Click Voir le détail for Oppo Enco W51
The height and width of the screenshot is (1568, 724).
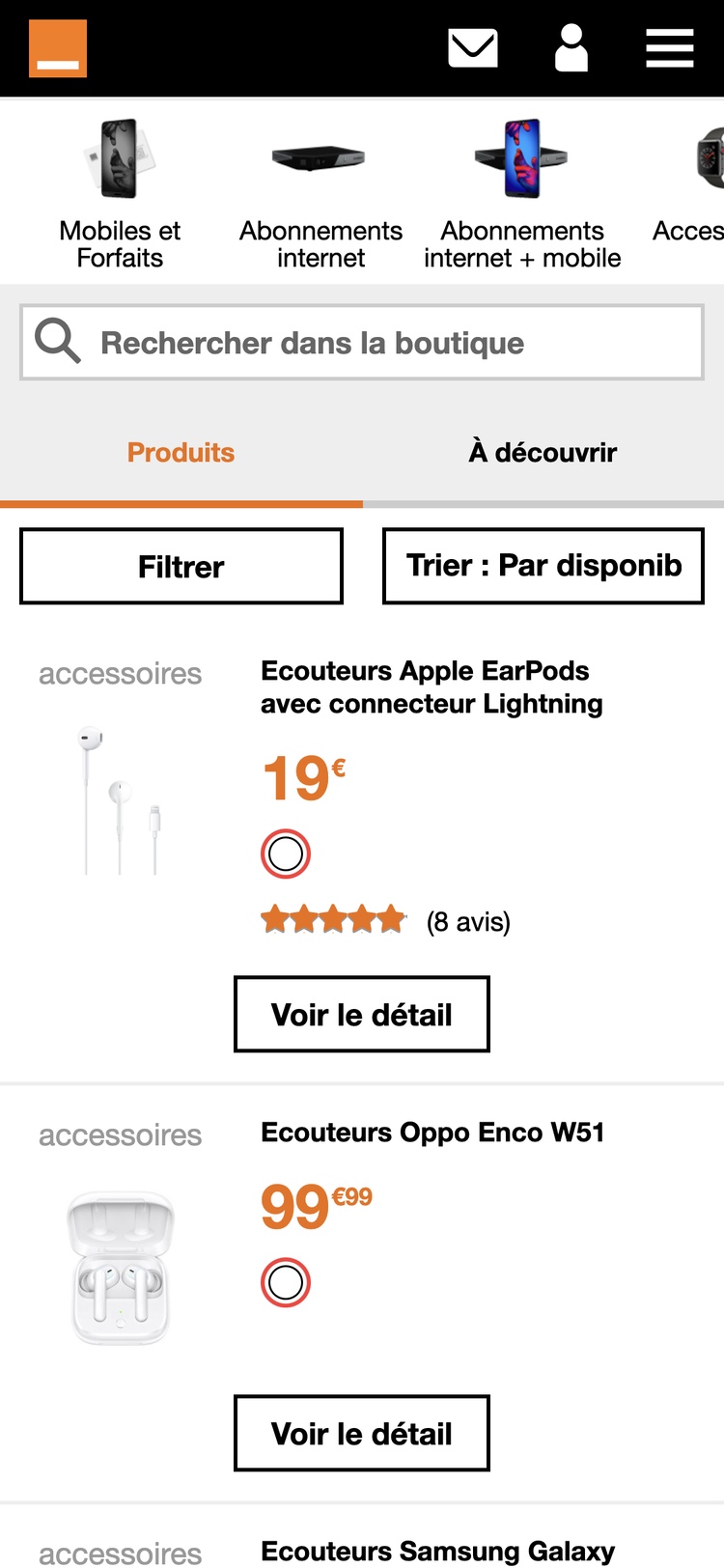362,1433
